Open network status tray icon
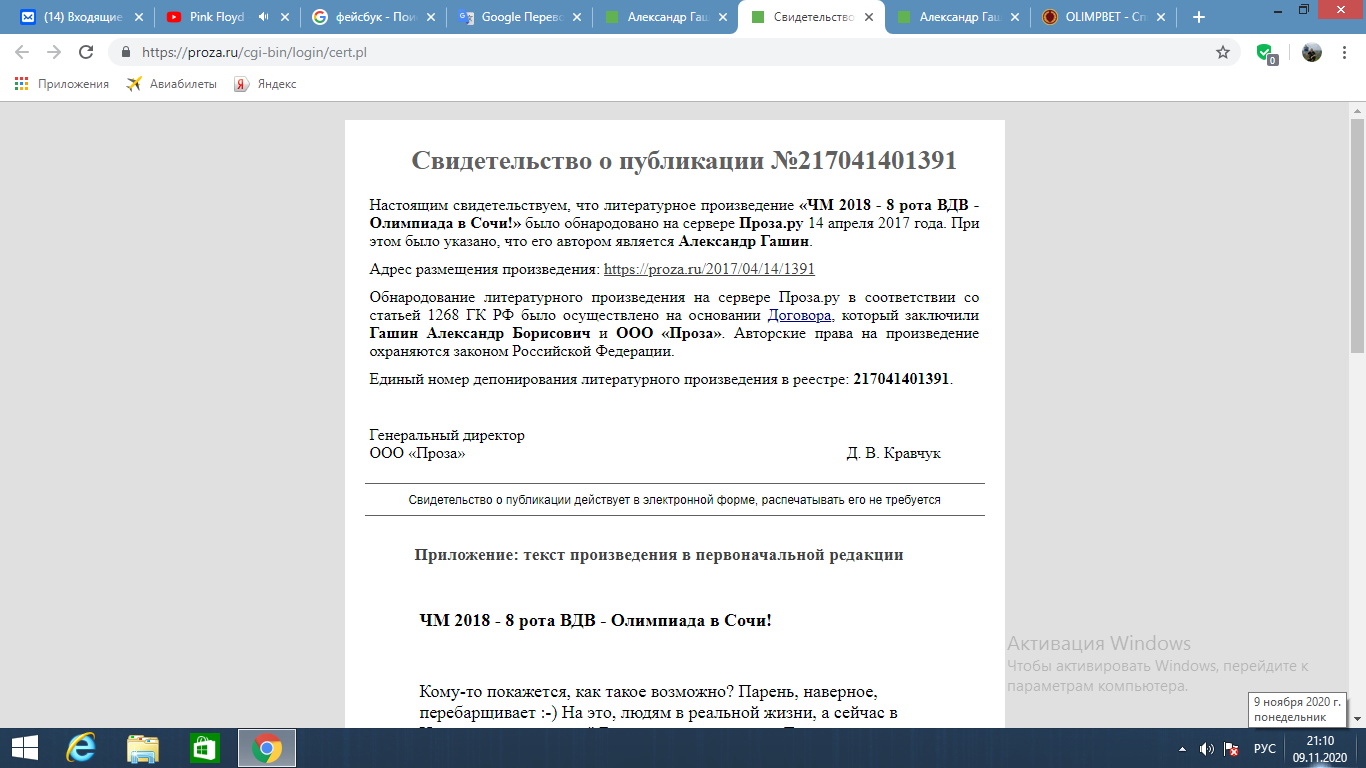The width and height of the screenshot is (1366, 768). pyautogui.click(x=1233, y=748)
